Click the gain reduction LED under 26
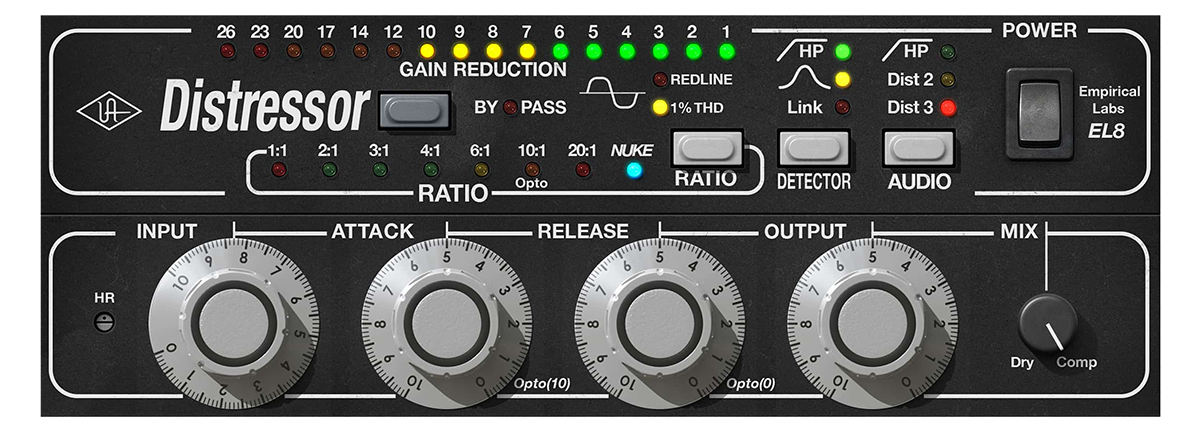 click(227, 49)
